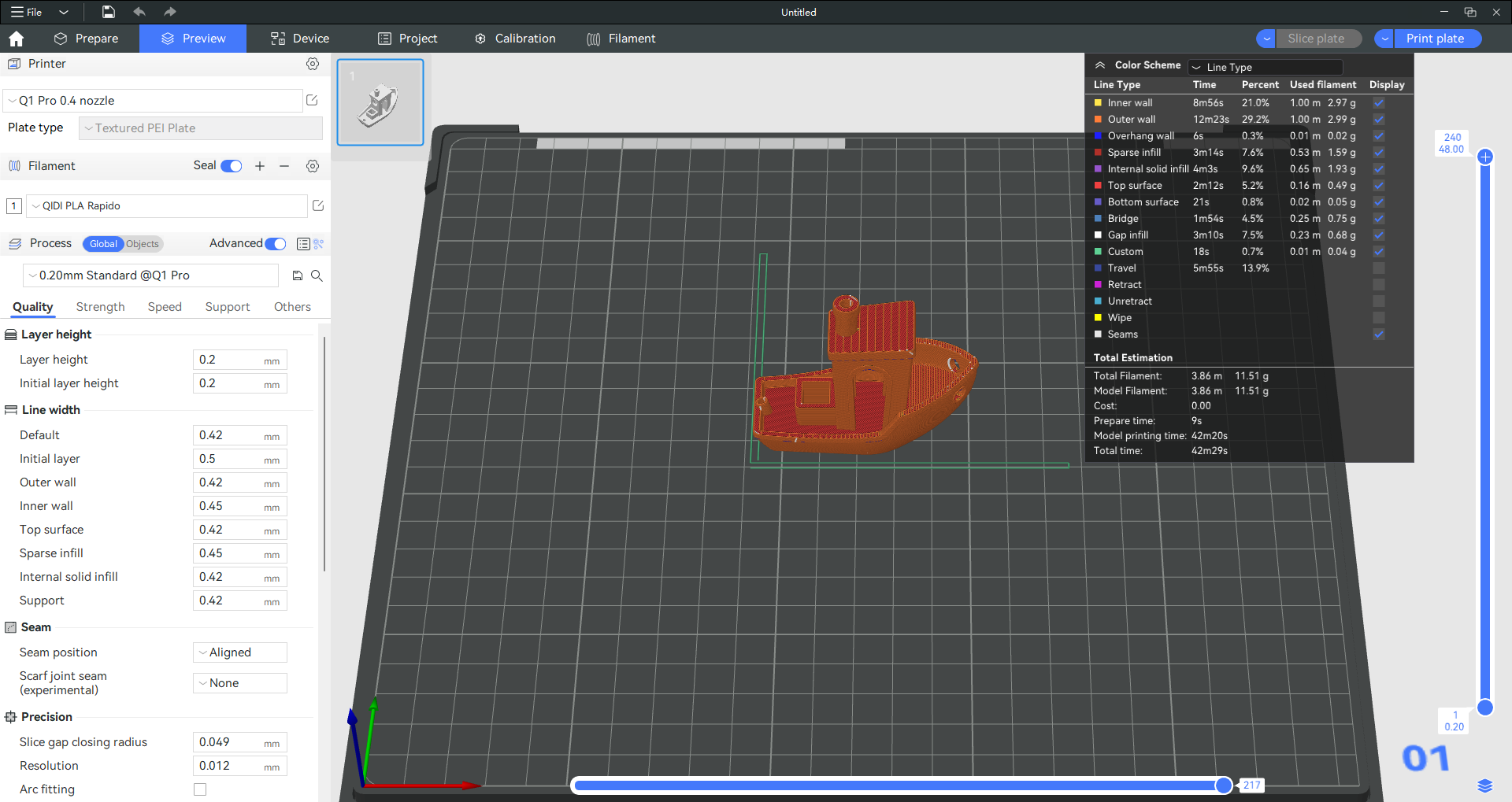Switch to the Strength tab

(x=100, y=307)
